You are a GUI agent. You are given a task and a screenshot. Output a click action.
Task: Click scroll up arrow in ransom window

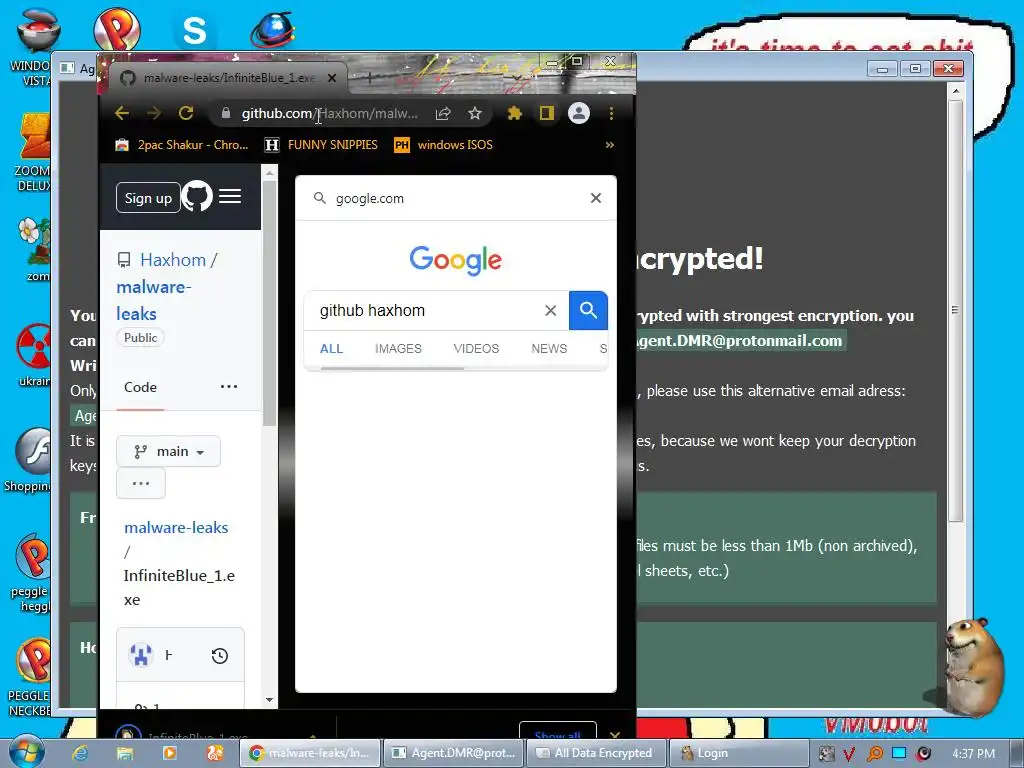[955, 91]
